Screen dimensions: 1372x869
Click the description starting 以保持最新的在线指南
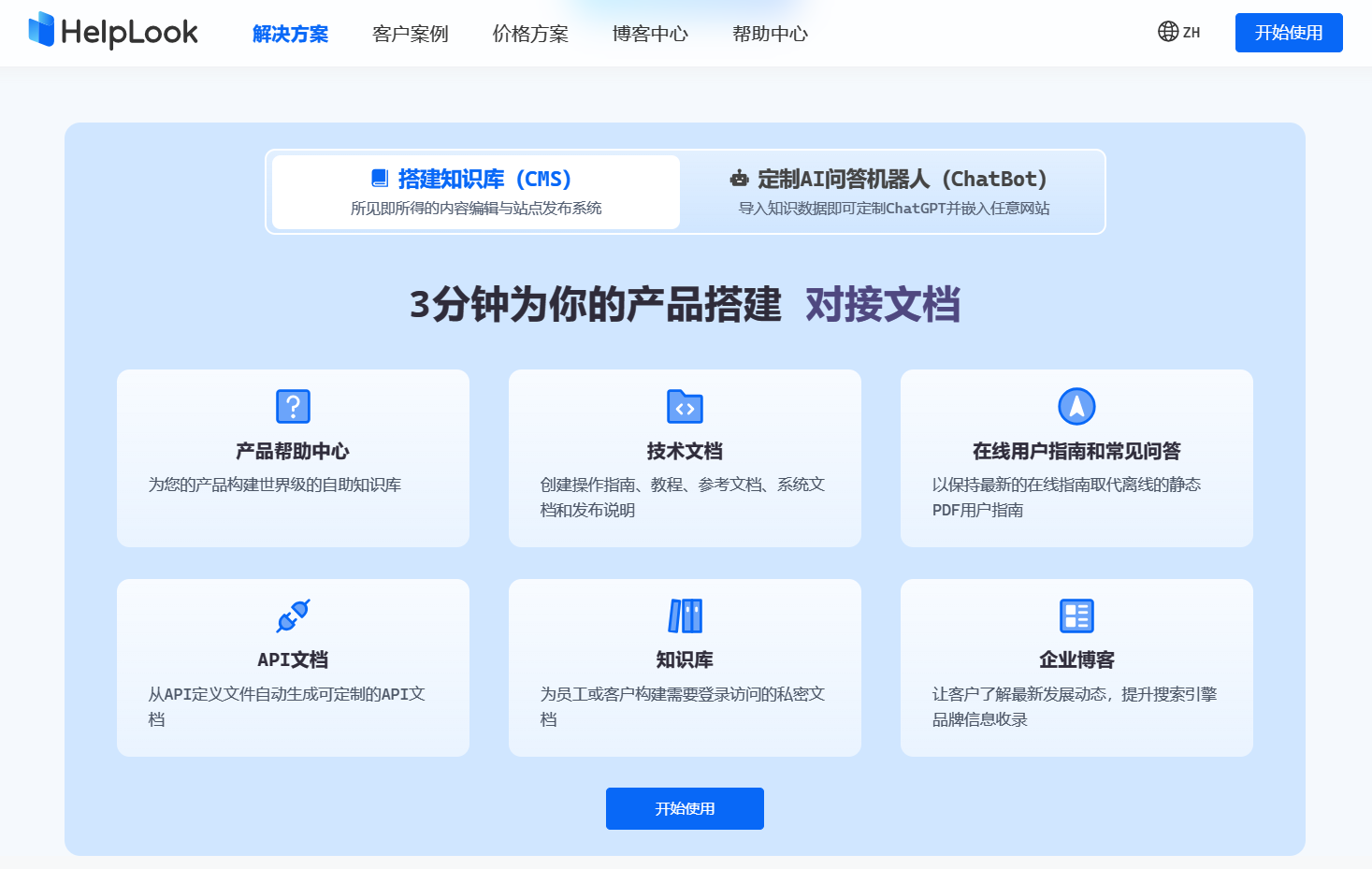[1067, 497]
